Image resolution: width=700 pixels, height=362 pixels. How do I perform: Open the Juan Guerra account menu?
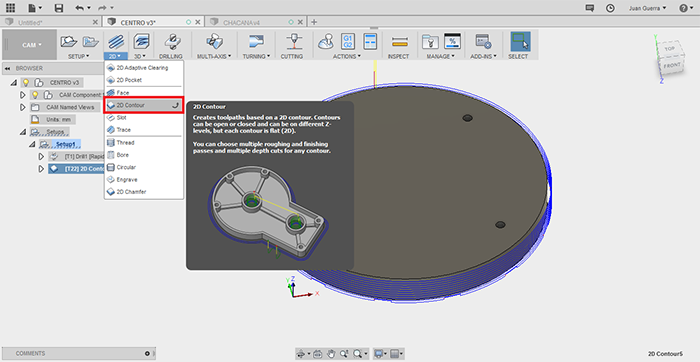coord(647,8)
